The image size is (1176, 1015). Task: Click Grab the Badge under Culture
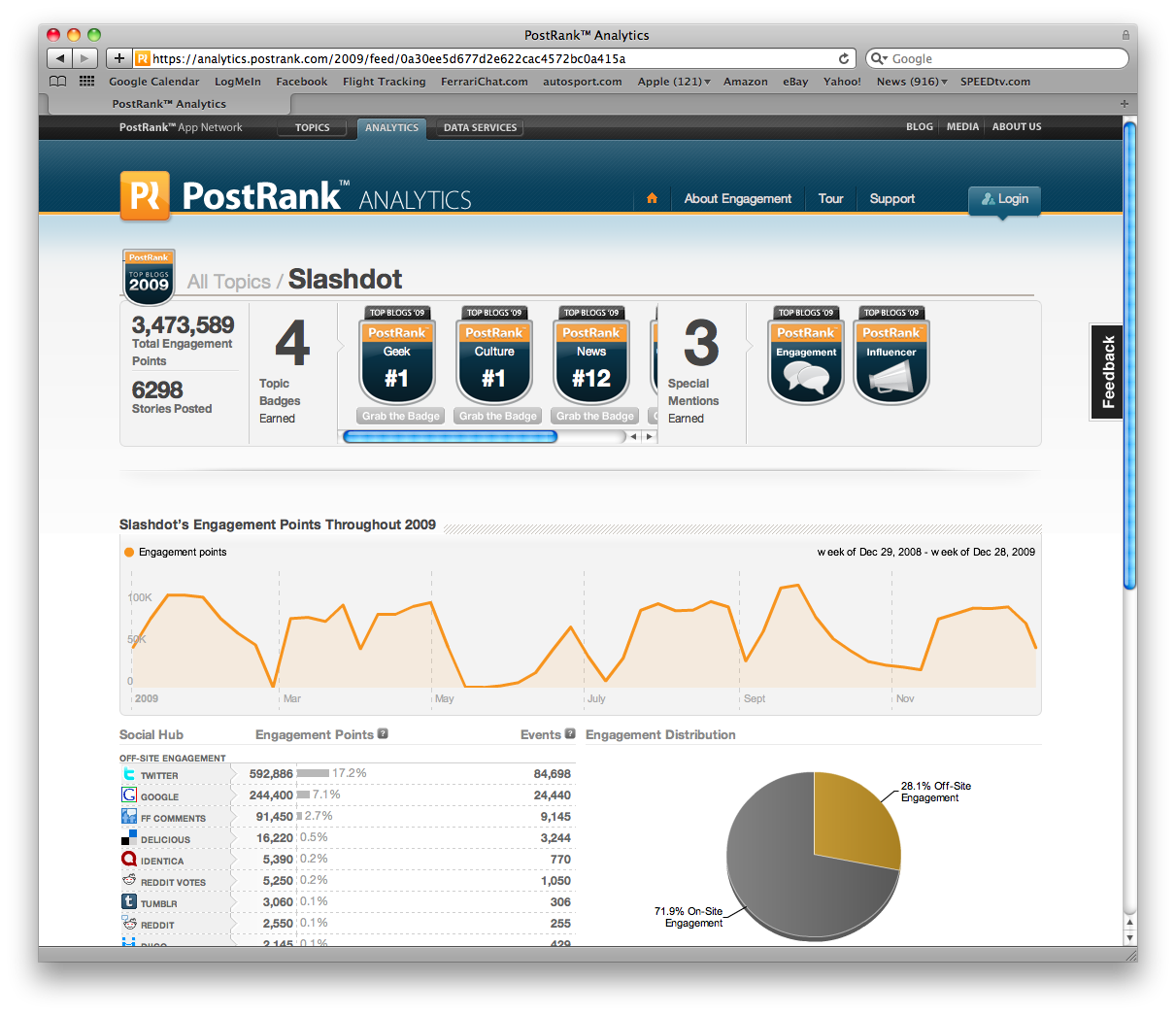coord(497,416)
